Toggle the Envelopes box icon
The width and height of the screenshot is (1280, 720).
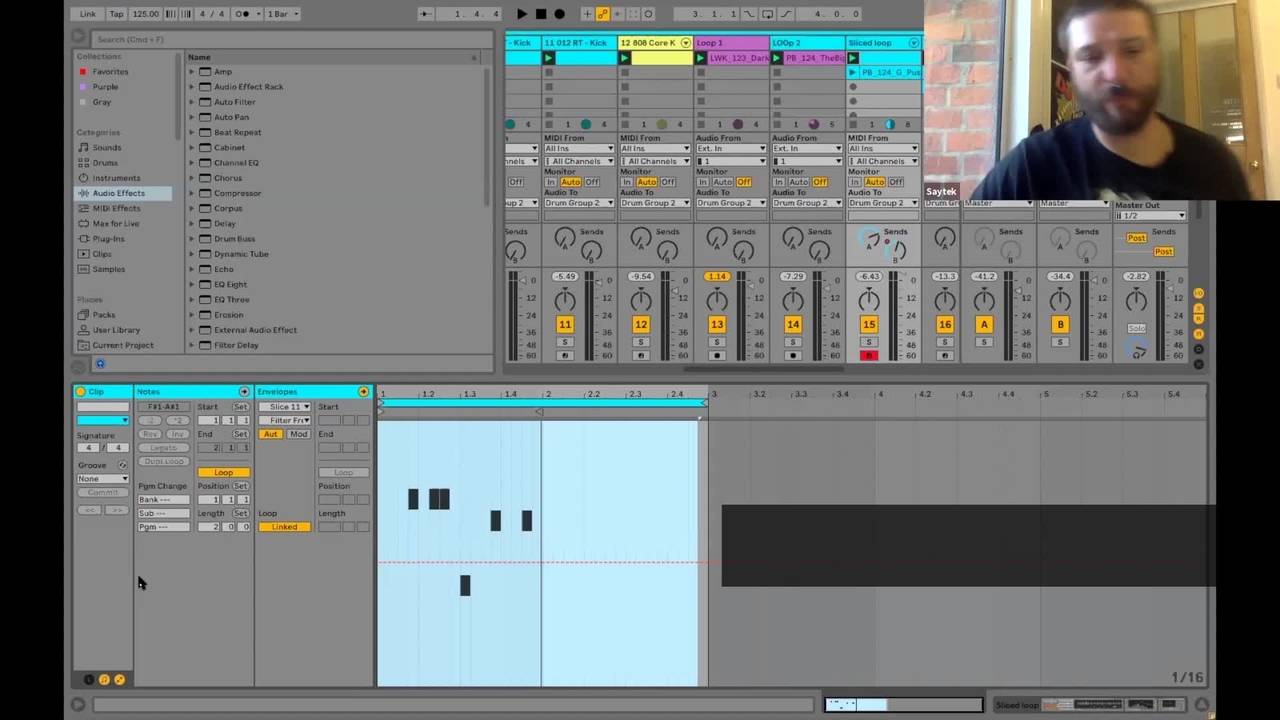[x=363, y=391]
